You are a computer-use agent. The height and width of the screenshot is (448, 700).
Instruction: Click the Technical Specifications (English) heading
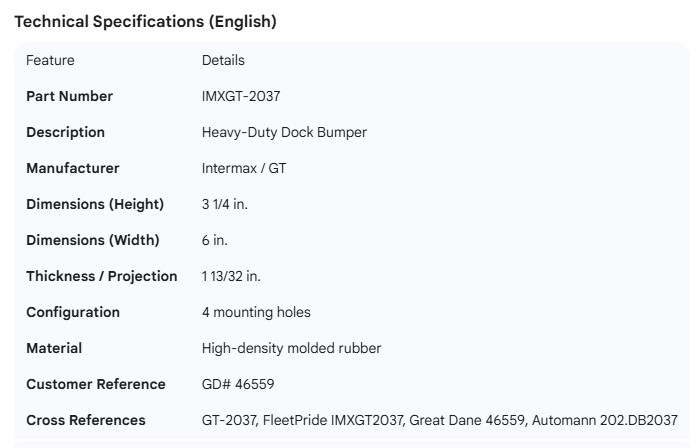145,21
